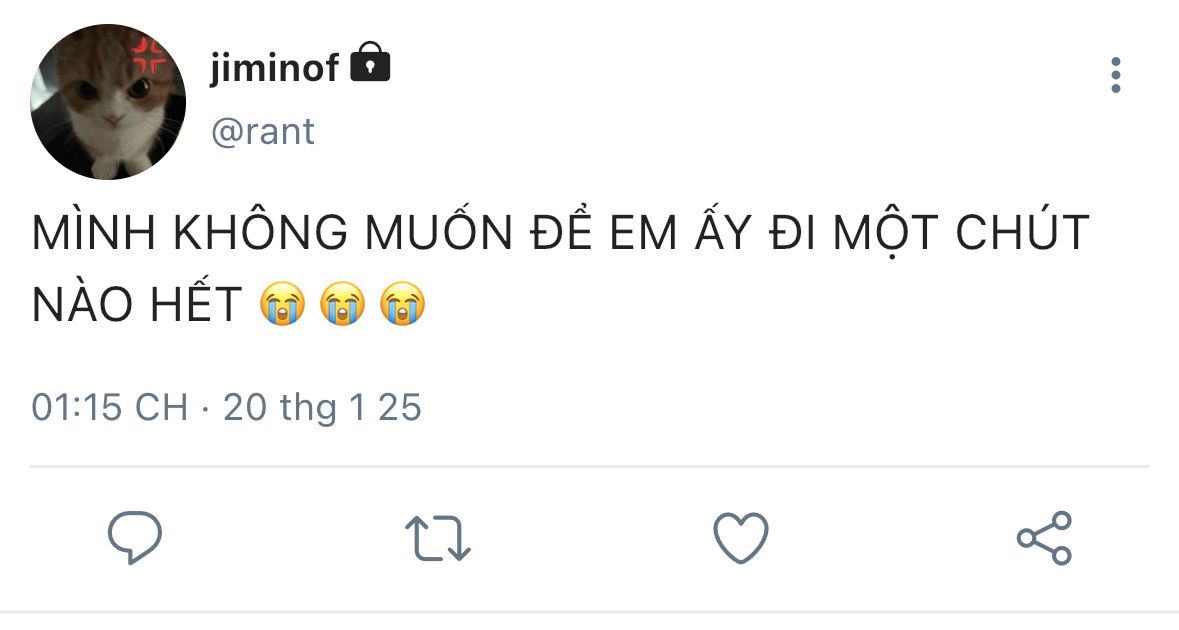The height and width of the screenshot is (630, 1179).
Task: Reply to the jiminof tweet
Action: pyautogui.click(x=135, y=538)
